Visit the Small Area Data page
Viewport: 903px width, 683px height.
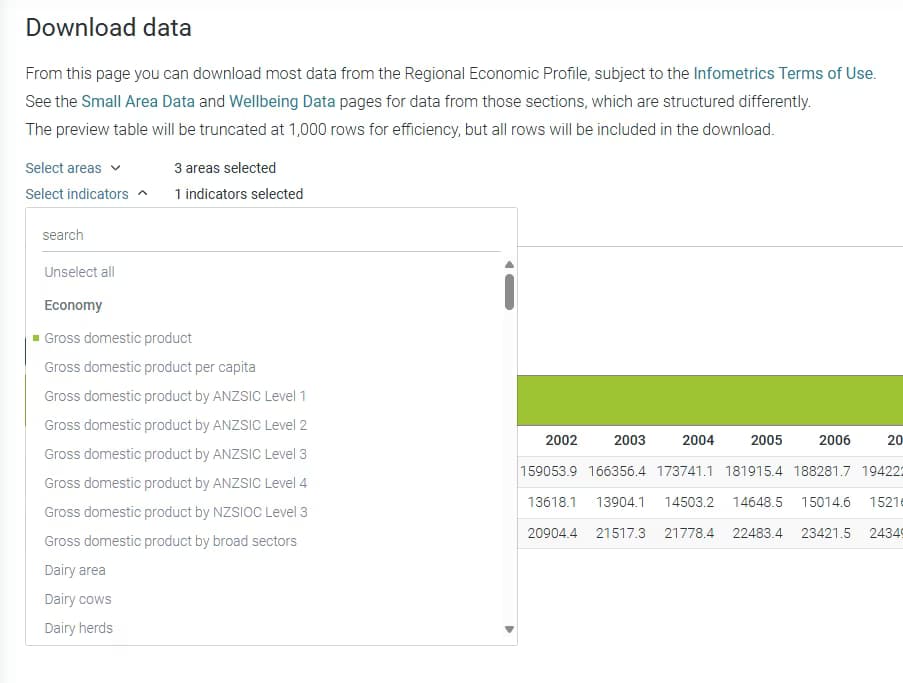[137, 101]
